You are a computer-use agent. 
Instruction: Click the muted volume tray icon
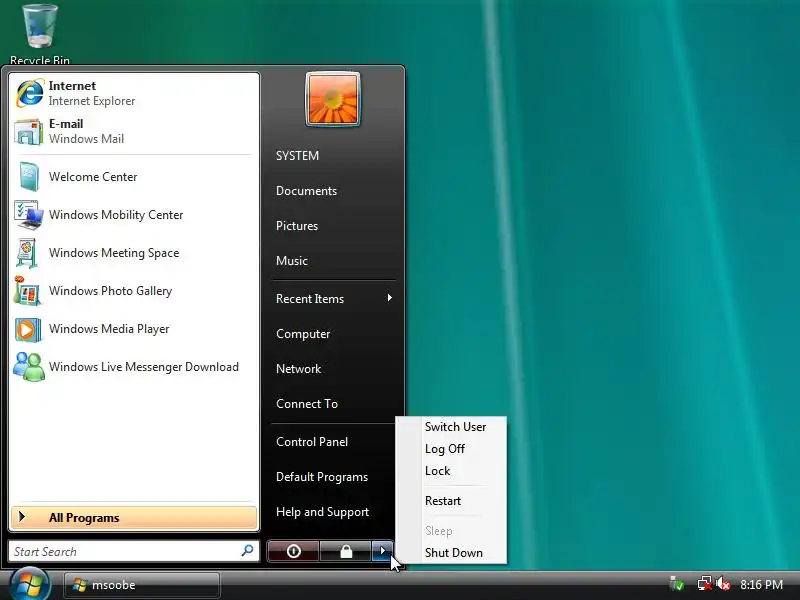click(722, 584)
